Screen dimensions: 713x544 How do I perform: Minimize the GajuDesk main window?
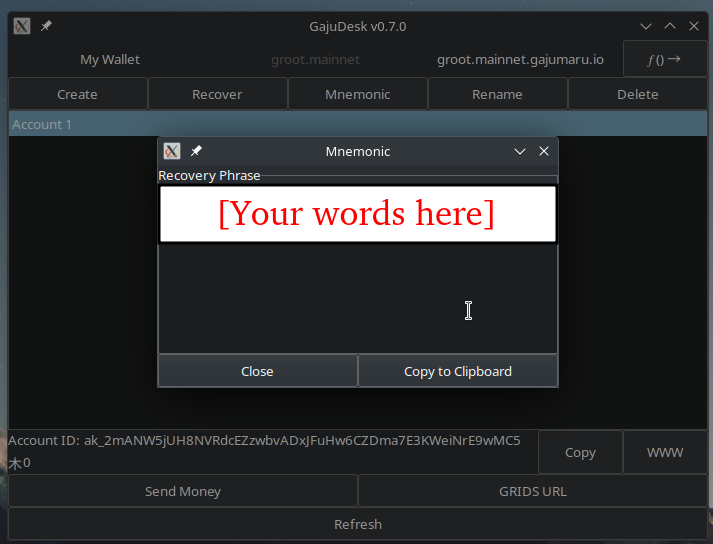[646, 26]
